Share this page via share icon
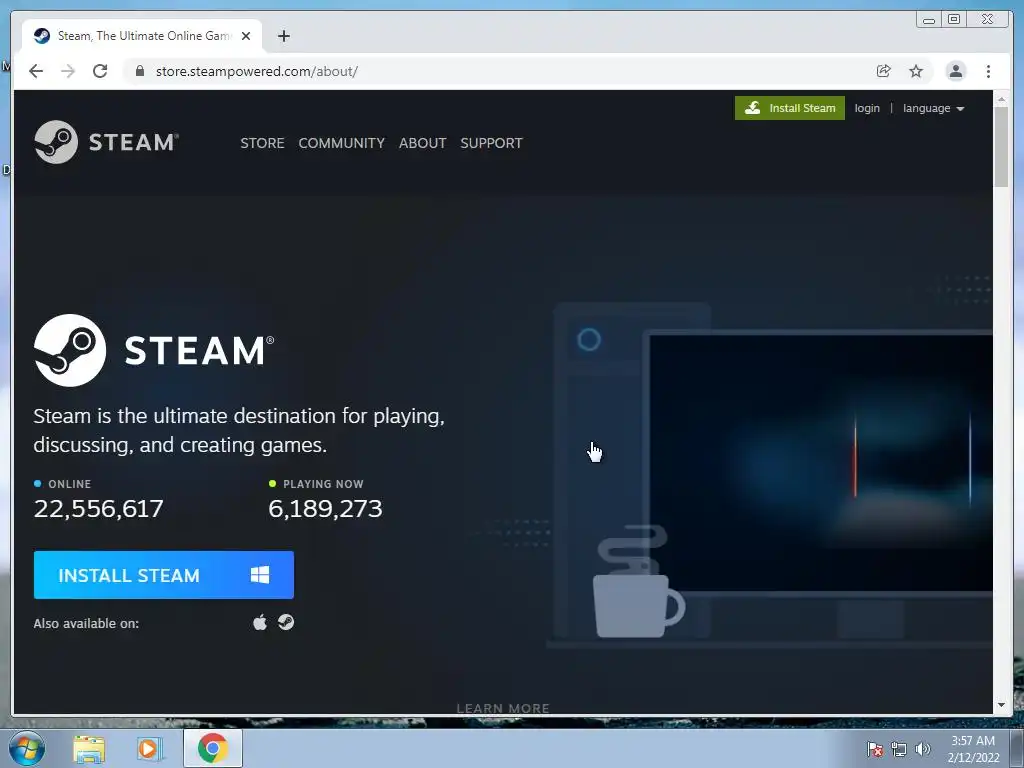This screenshot has height=768, width=1024. 884,71
